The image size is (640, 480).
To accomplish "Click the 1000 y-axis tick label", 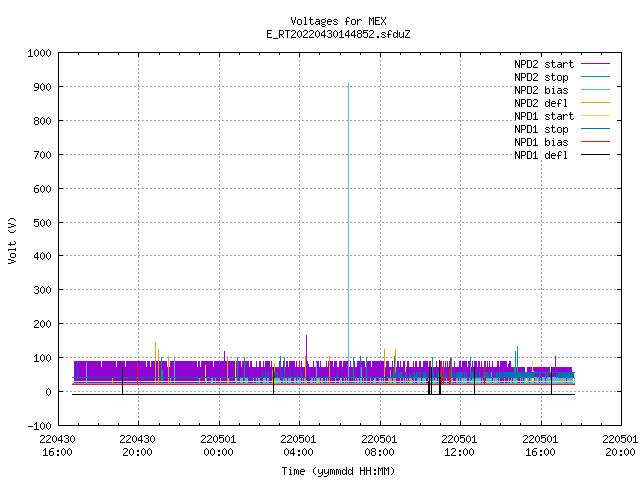I will coord(39,53).
